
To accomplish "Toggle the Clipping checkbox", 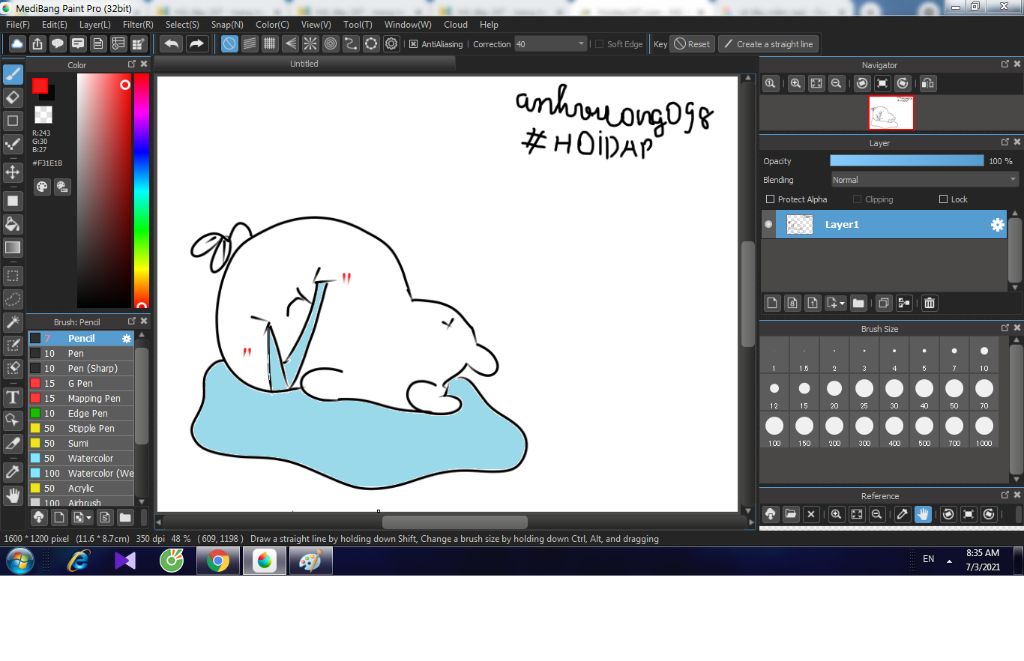I will (857, 199).
